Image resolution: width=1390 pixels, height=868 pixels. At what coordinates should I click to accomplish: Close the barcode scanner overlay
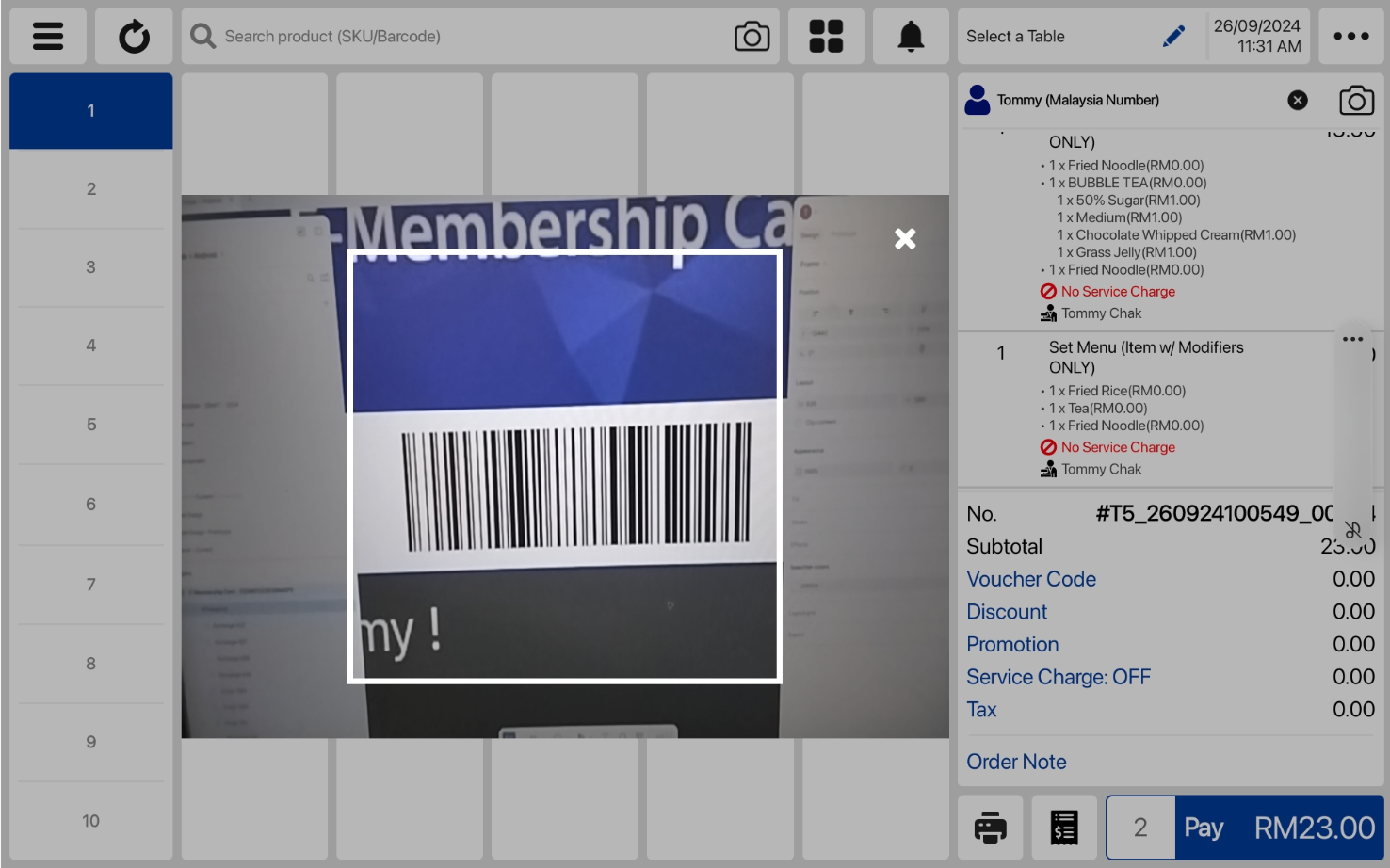tap(905, 239)
